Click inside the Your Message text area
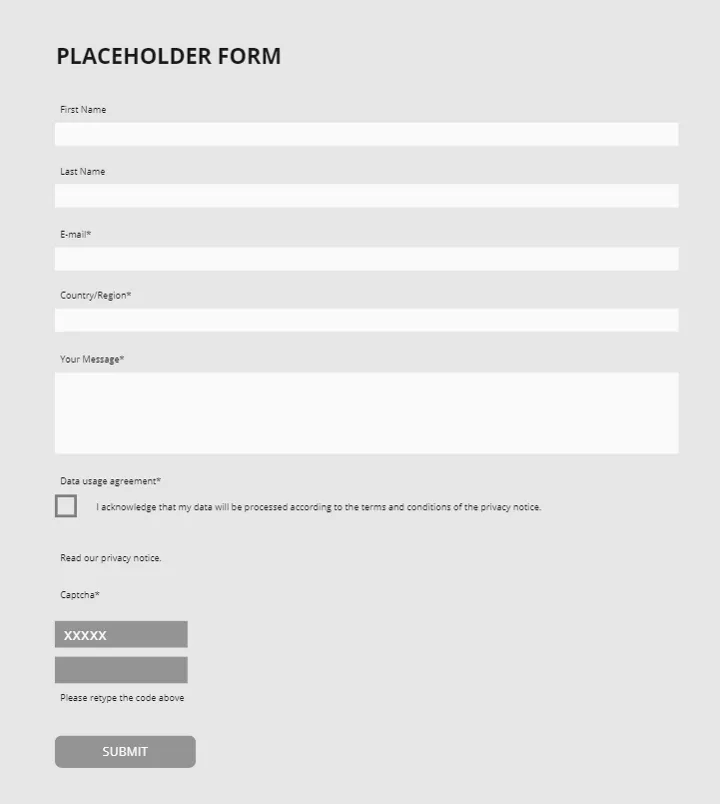Viewport: 720px width, 804px height. pyautogui.click(x=366, y=413)
